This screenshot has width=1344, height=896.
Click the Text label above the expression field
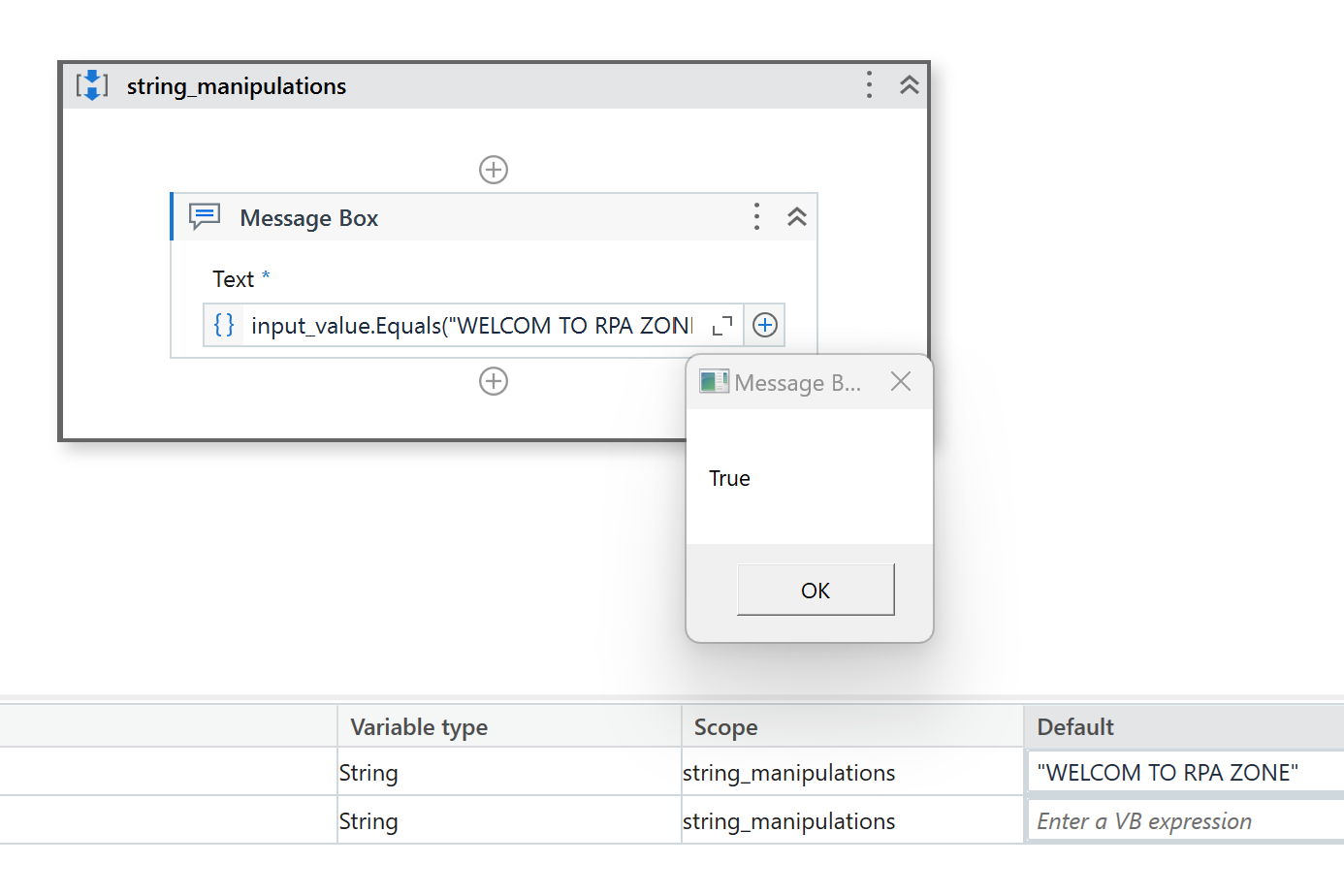click(x=233, y=278)
